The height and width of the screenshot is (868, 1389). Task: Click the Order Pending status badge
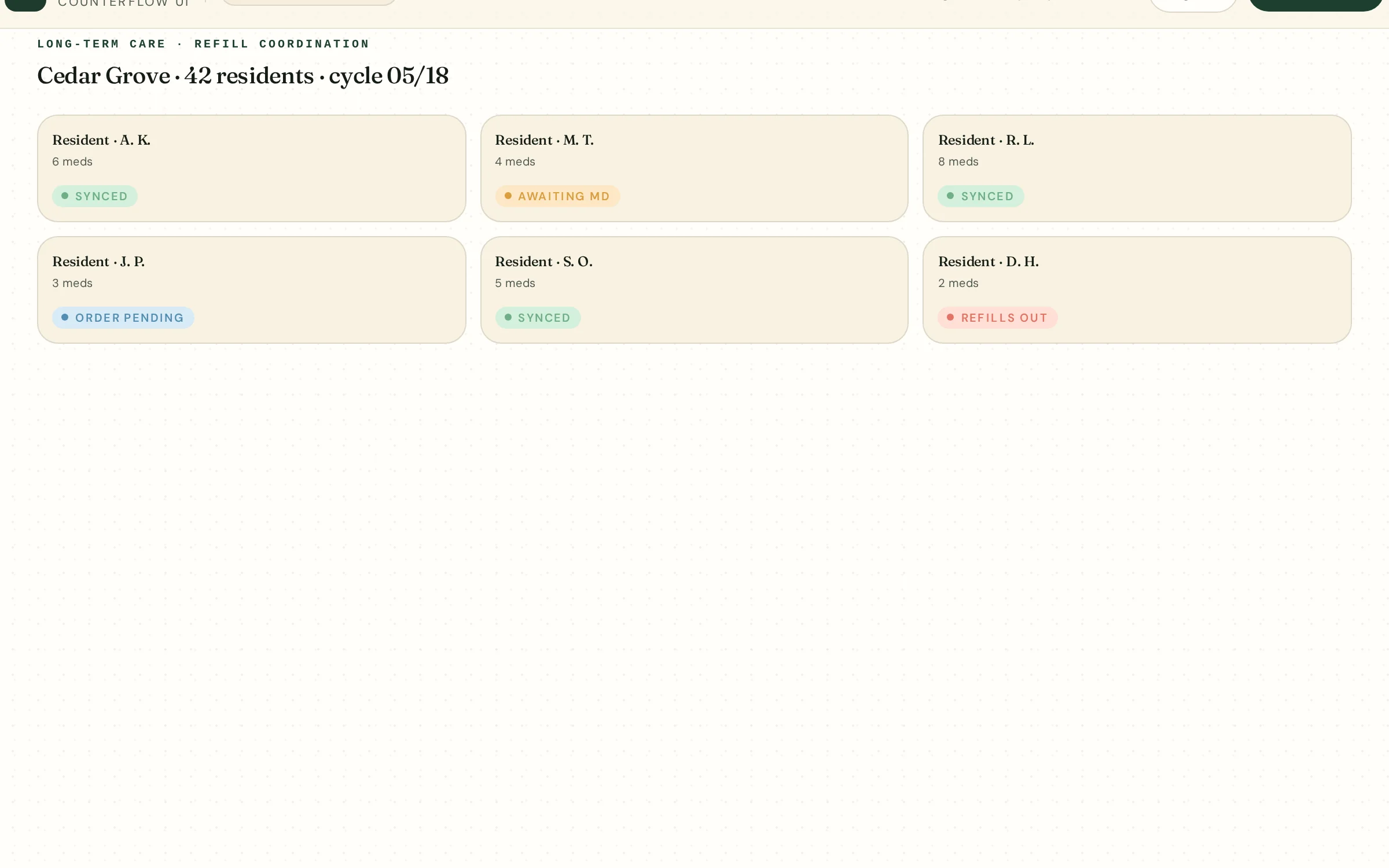click(x=123, y=318)
